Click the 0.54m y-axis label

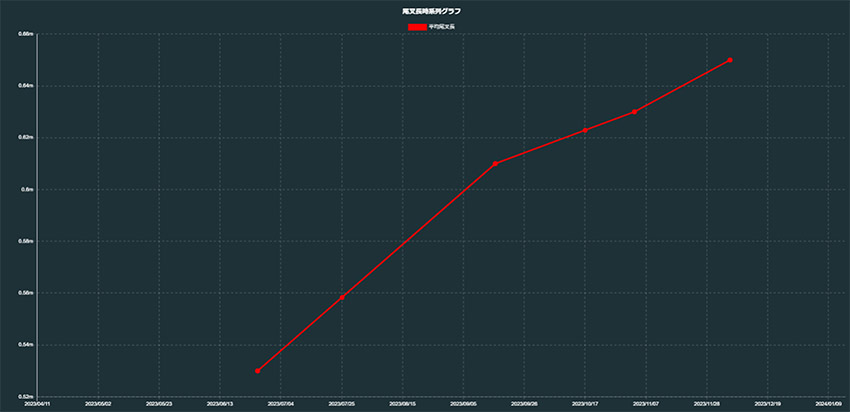27,345
